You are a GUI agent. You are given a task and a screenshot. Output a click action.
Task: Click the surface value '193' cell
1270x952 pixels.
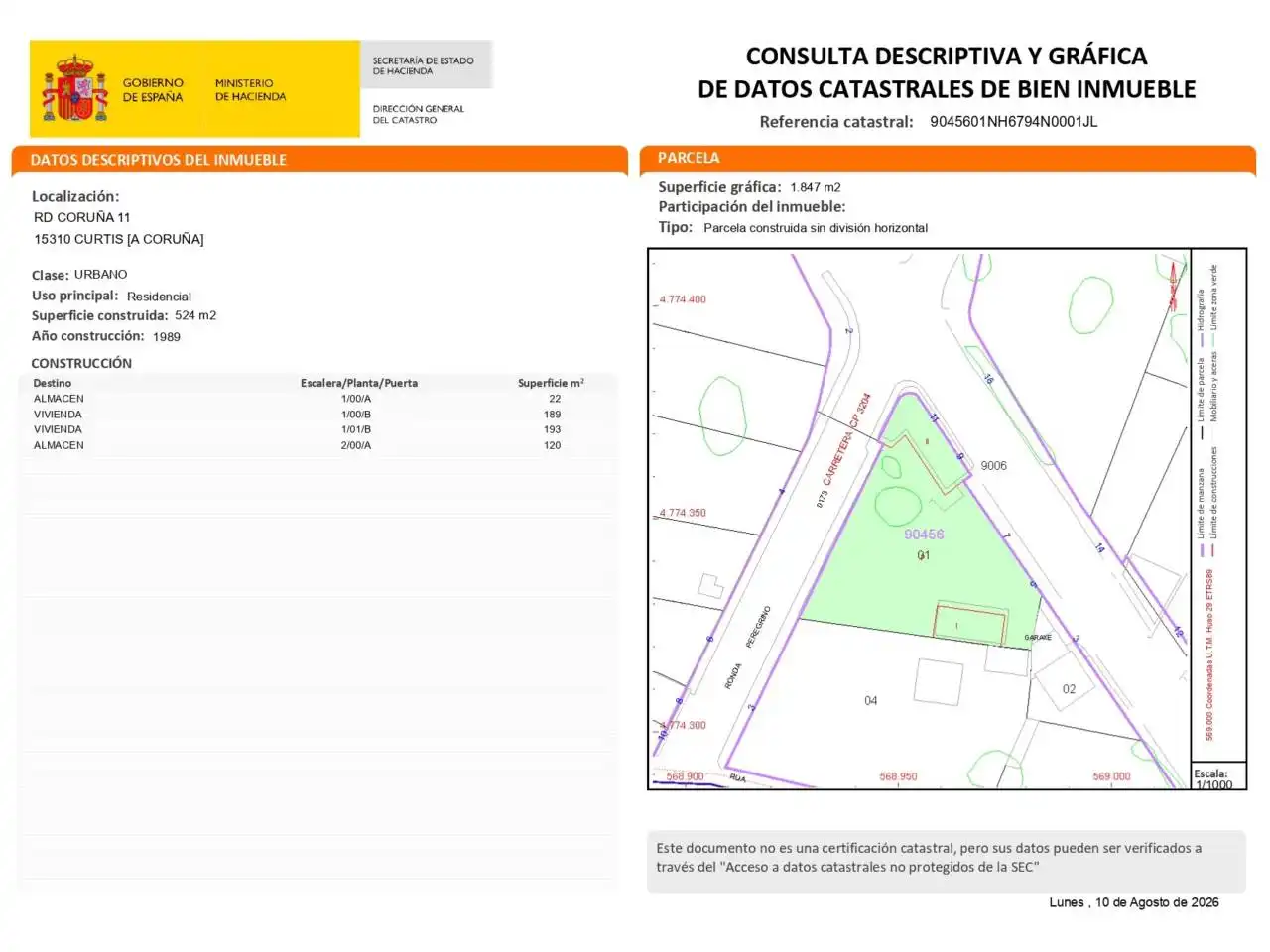552,429
